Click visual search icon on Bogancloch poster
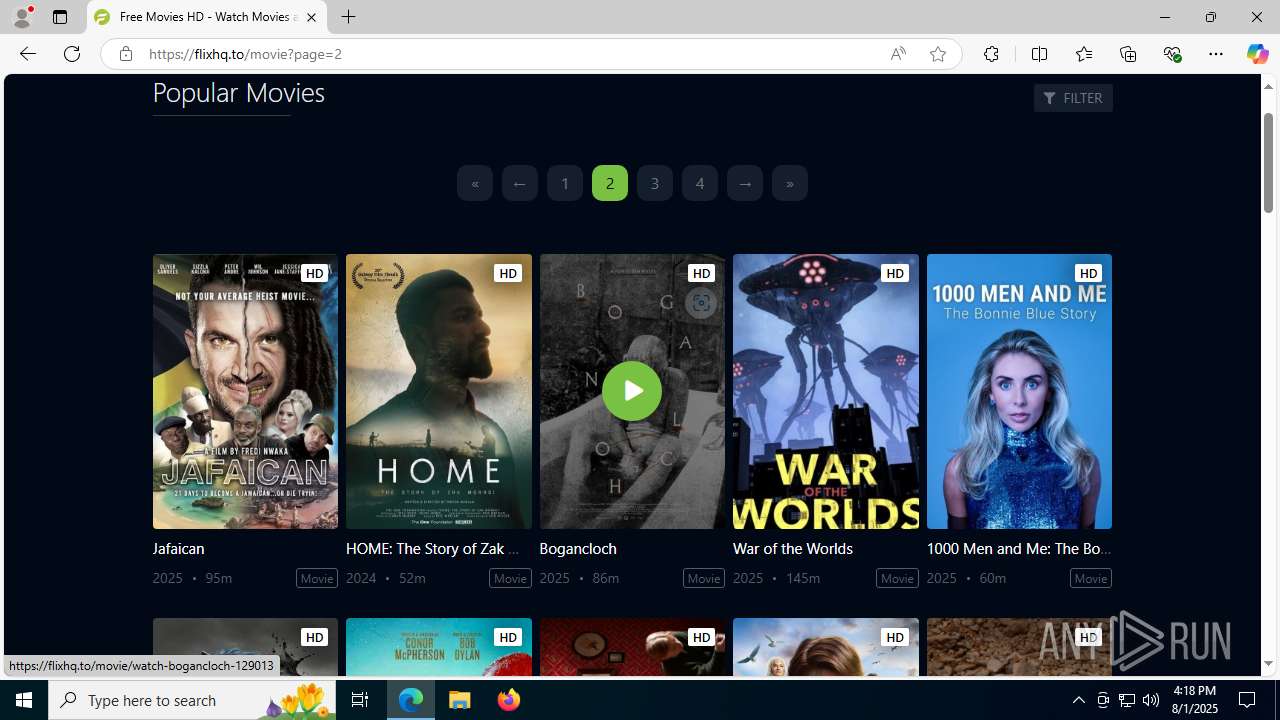1280x720 pixels. click(x=700, y=303)
